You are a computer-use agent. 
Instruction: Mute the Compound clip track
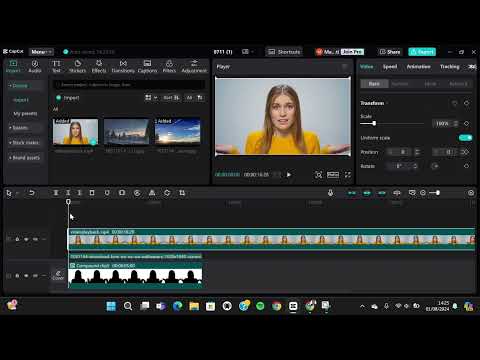(35, 276)
